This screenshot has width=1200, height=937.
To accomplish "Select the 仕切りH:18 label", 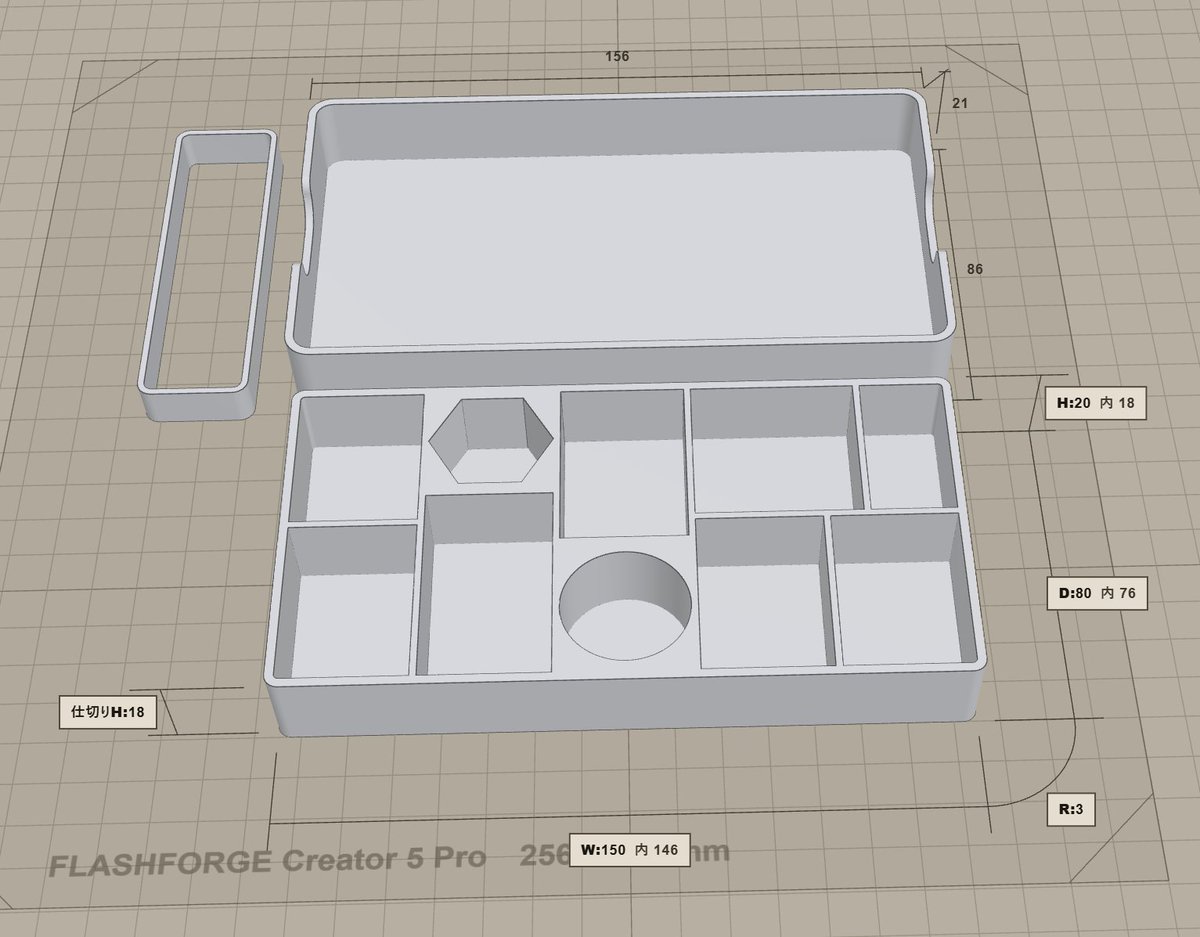I will pyautogui.click(x=109, y=713).
